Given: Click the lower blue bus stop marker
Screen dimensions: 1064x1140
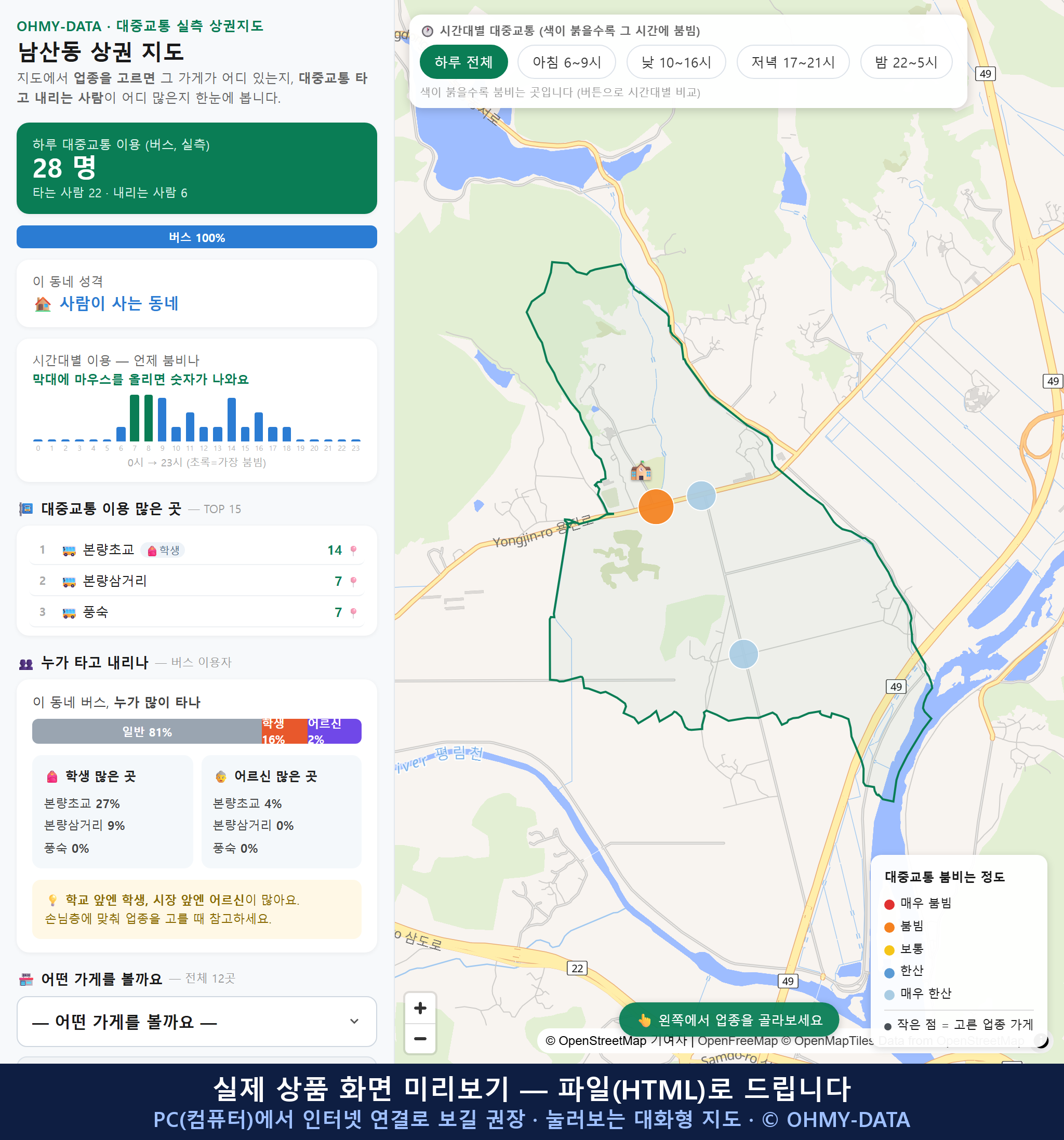Looking at the screenshot, I should tap(743, 654).
